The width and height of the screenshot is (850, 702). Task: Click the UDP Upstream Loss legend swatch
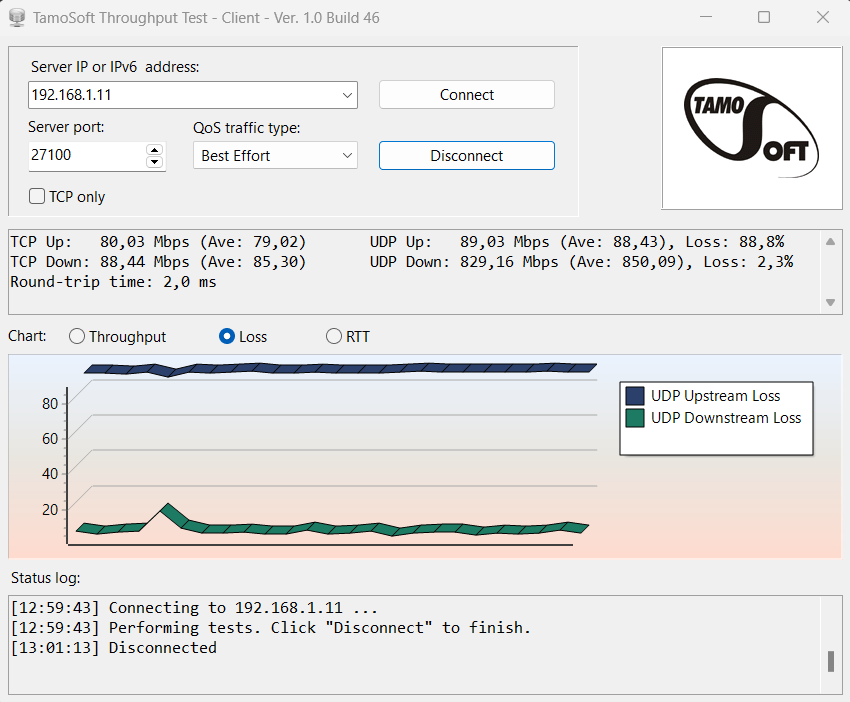point(635,396)
